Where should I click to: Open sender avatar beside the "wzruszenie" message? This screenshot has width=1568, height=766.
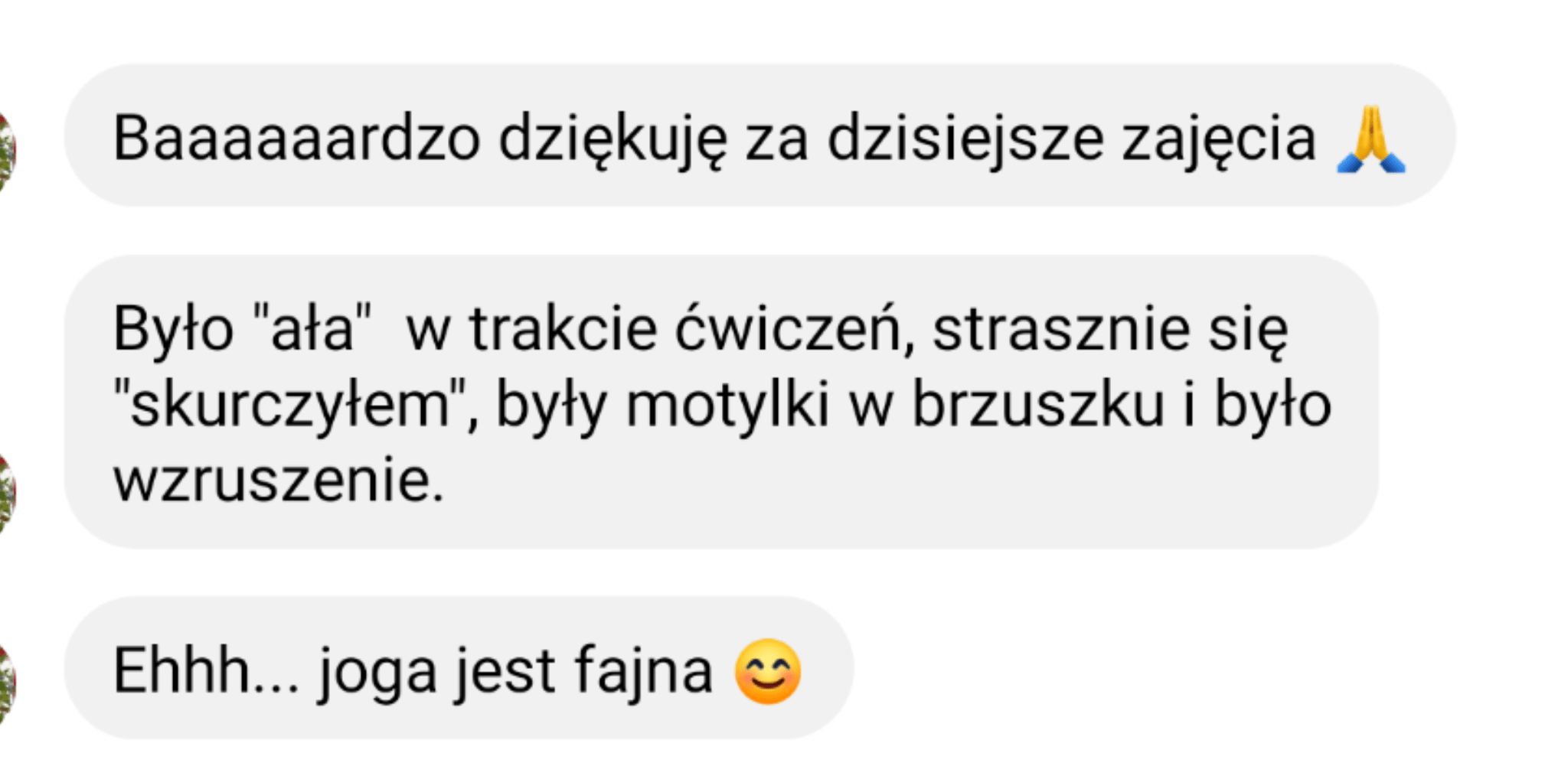click(x=6, y=492)
